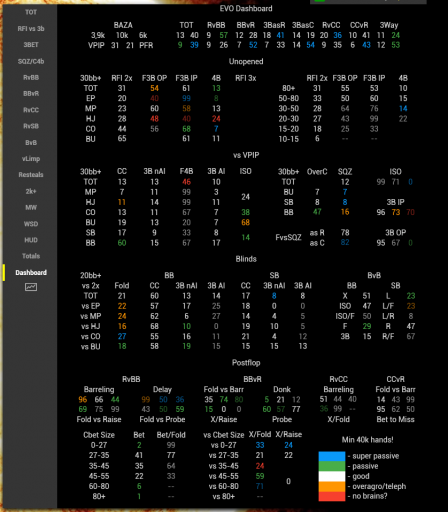Click the 10-15 stack row label
The width and height of the screenshot is (448, 512).
click(x=288, y=139)
